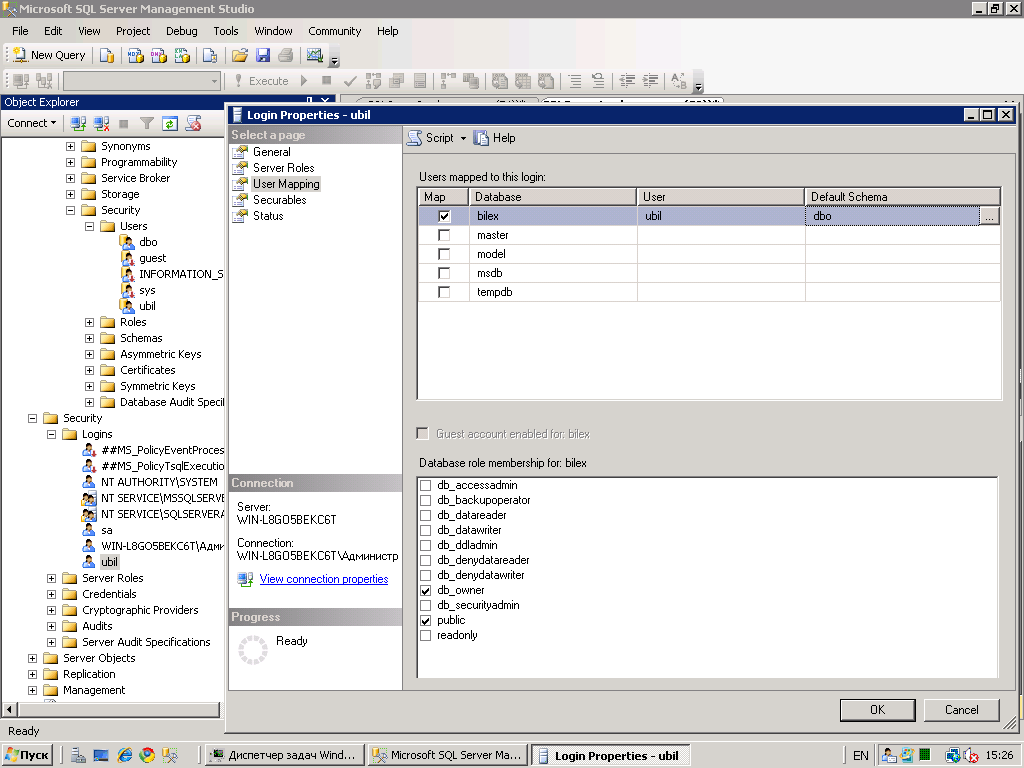This screenshot has height=768, width=1024.
Task: Open a new DMX query icon
Action: tap(159, 56)
